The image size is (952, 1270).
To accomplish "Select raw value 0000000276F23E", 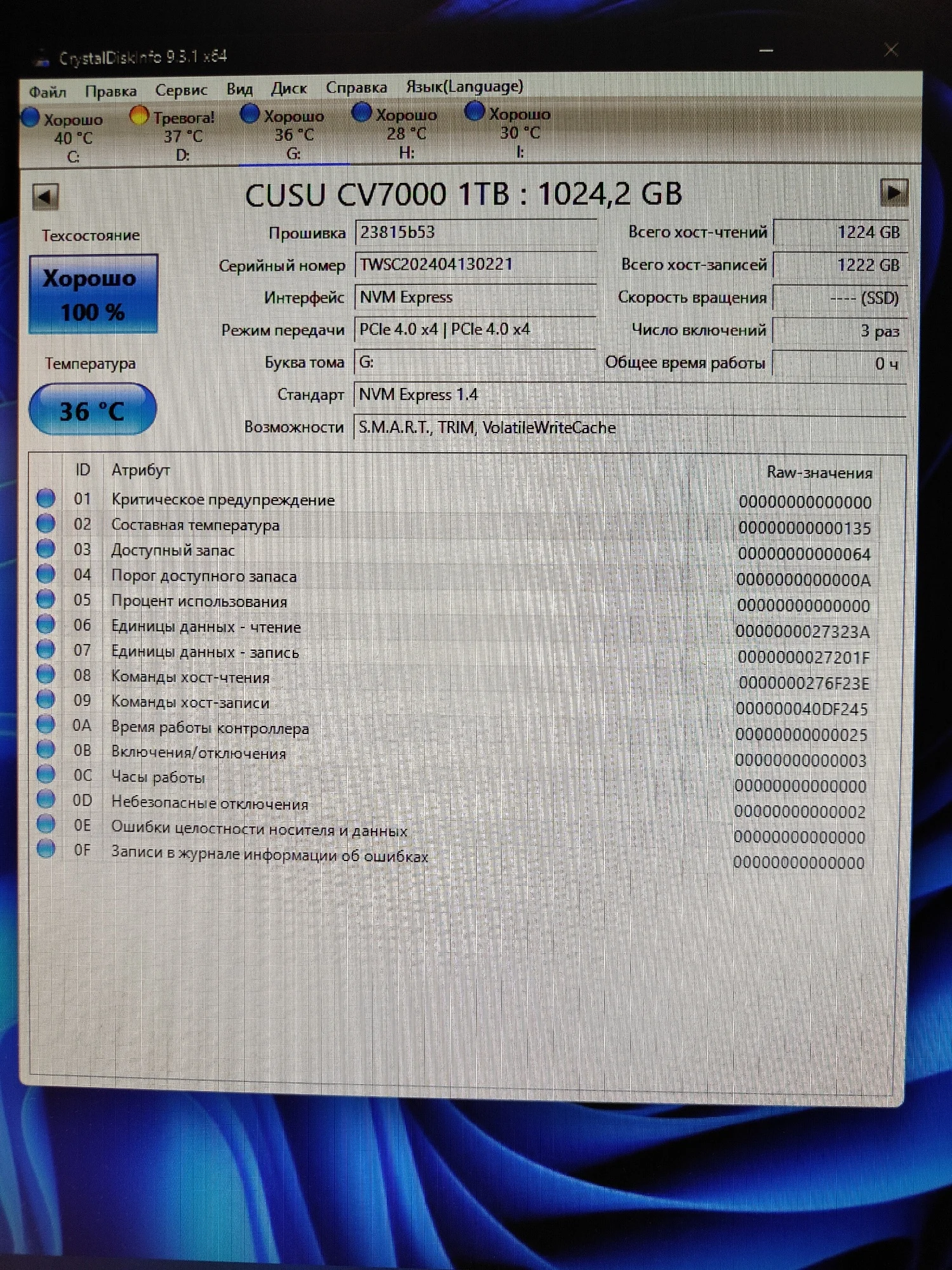I will click(803, 683).
